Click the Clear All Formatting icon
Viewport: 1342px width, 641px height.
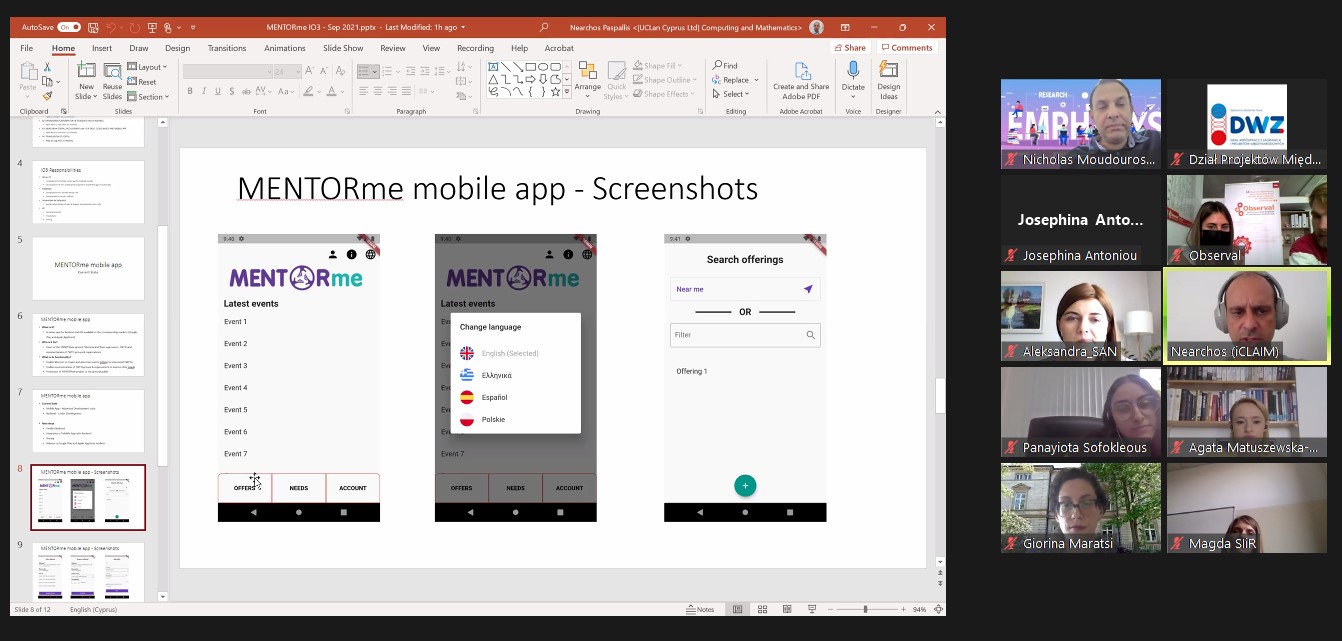click(x=343, y=72)
